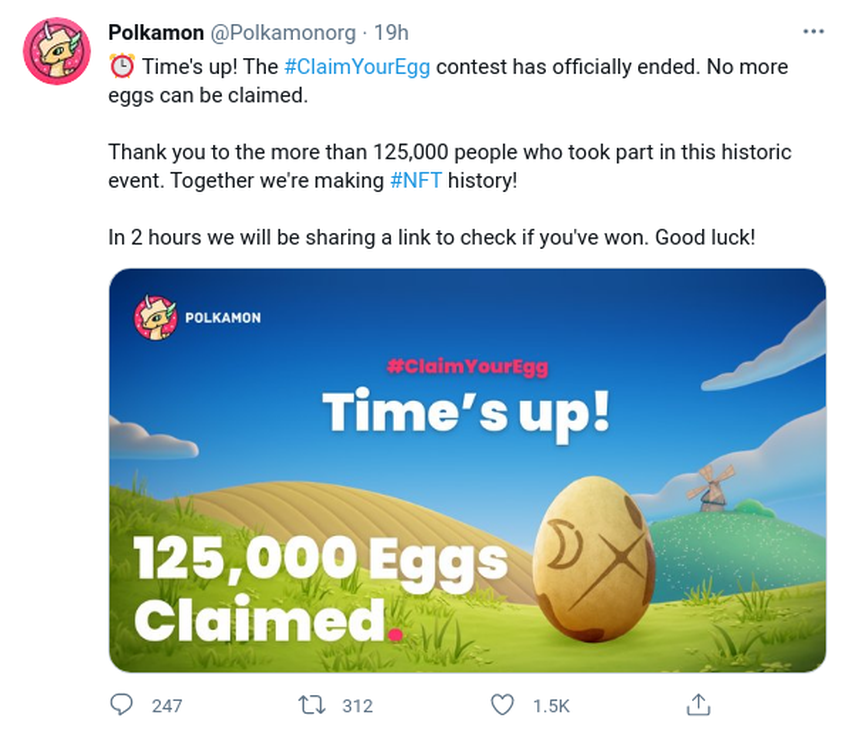Click the 19h timestamp link
The height and width of the screenshot is (735, 850).
pyautogui.click(x=391, y=33)
